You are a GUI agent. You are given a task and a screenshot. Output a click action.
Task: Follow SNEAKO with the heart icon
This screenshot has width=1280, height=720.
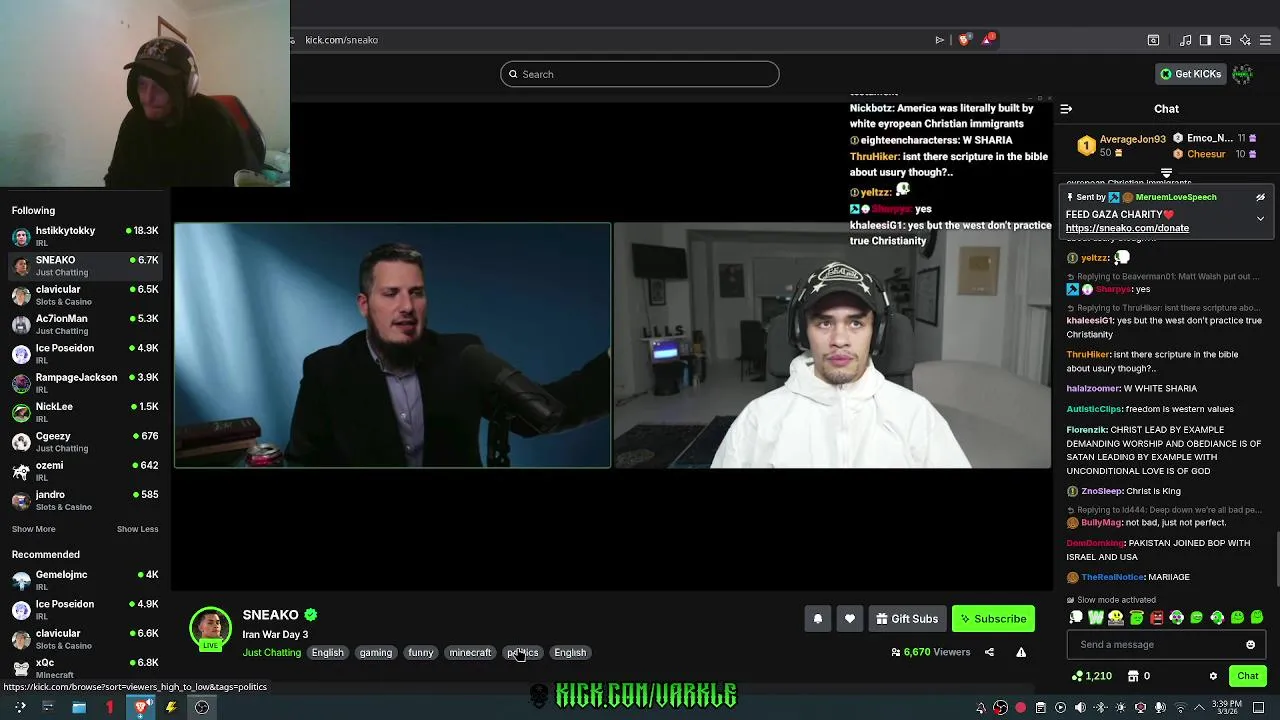tap(850, 619)
